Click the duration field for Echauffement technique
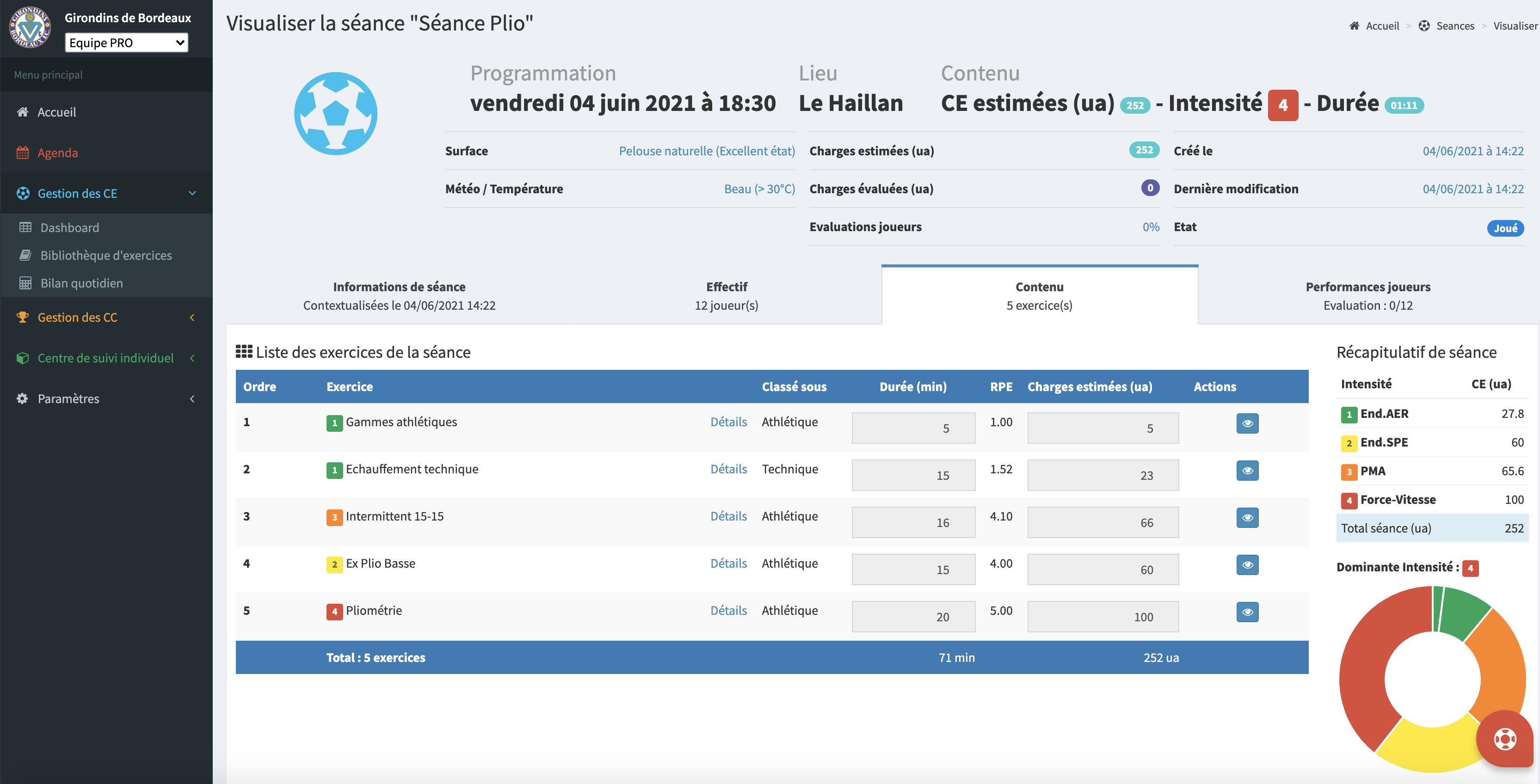 point(913,476)
